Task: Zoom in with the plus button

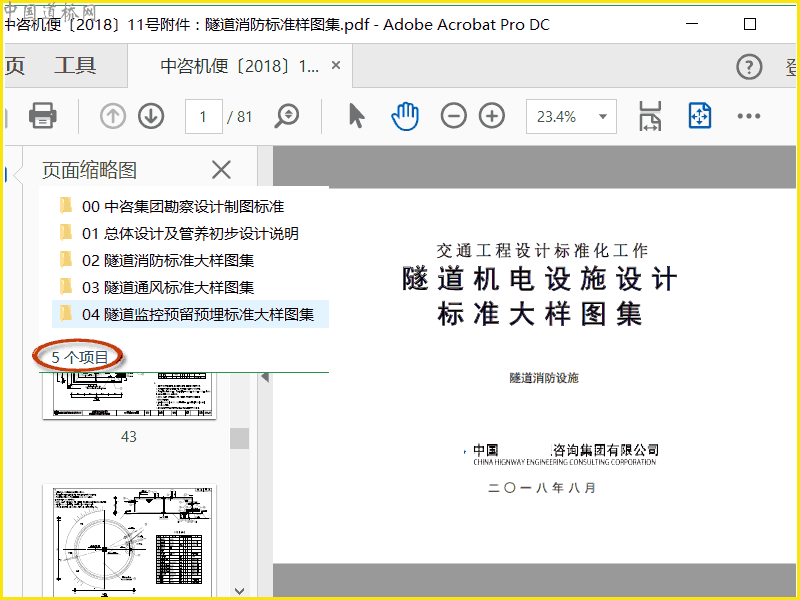Action: (x=492, y=116)
